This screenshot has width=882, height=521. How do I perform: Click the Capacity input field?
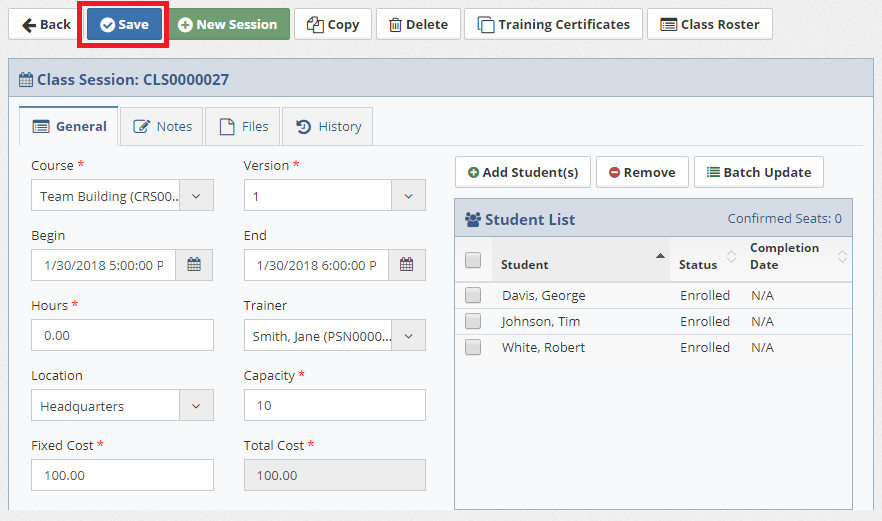coord(334,405)
